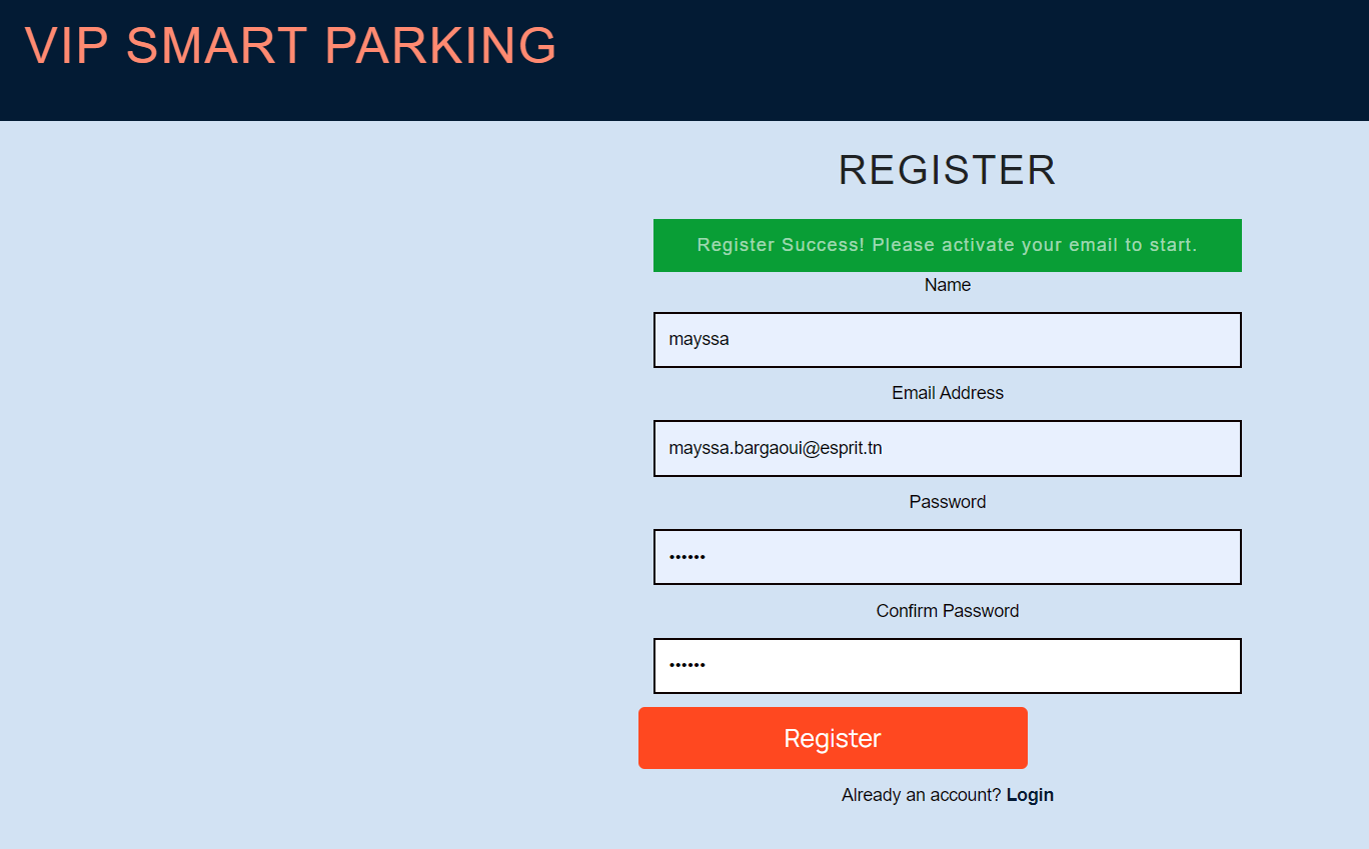Image resolution: width=1369 pixels, height=849 pixels.
Task: Click the 'Already an account?' text
Action: 919,794
